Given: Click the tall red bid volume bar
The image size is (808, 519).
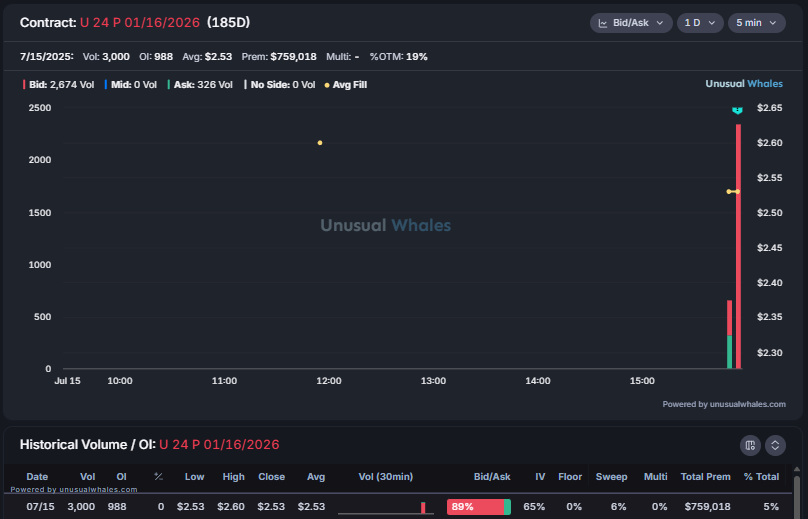Looking at the screenshot, I should pos(738,246).
